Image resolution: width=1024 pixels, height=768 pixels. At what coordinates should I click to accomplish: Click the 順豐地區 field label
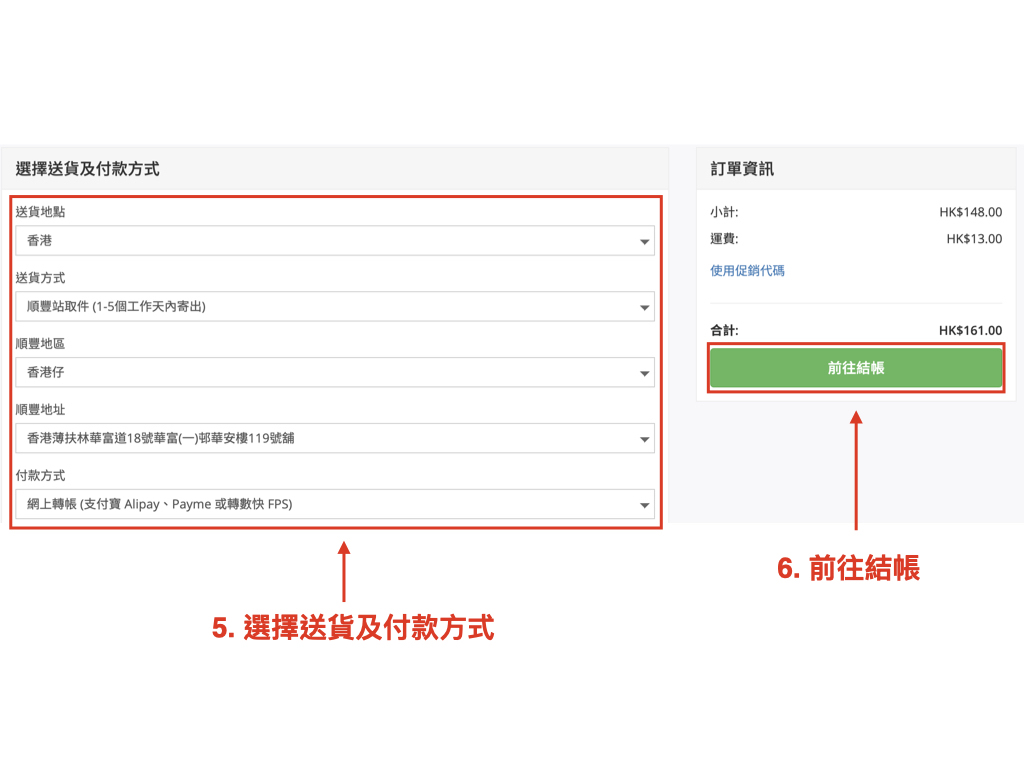(41, 344)
